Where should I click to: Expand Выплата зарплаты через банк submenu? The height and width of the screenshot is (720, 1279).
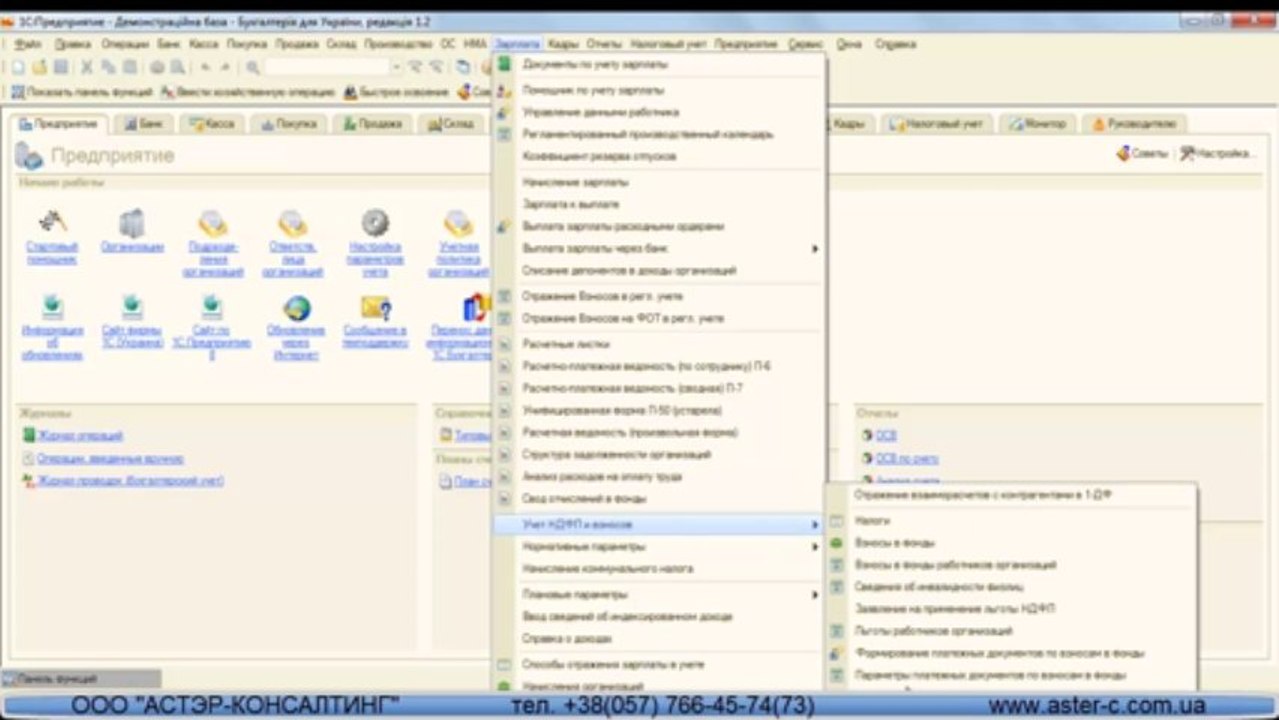660,248
